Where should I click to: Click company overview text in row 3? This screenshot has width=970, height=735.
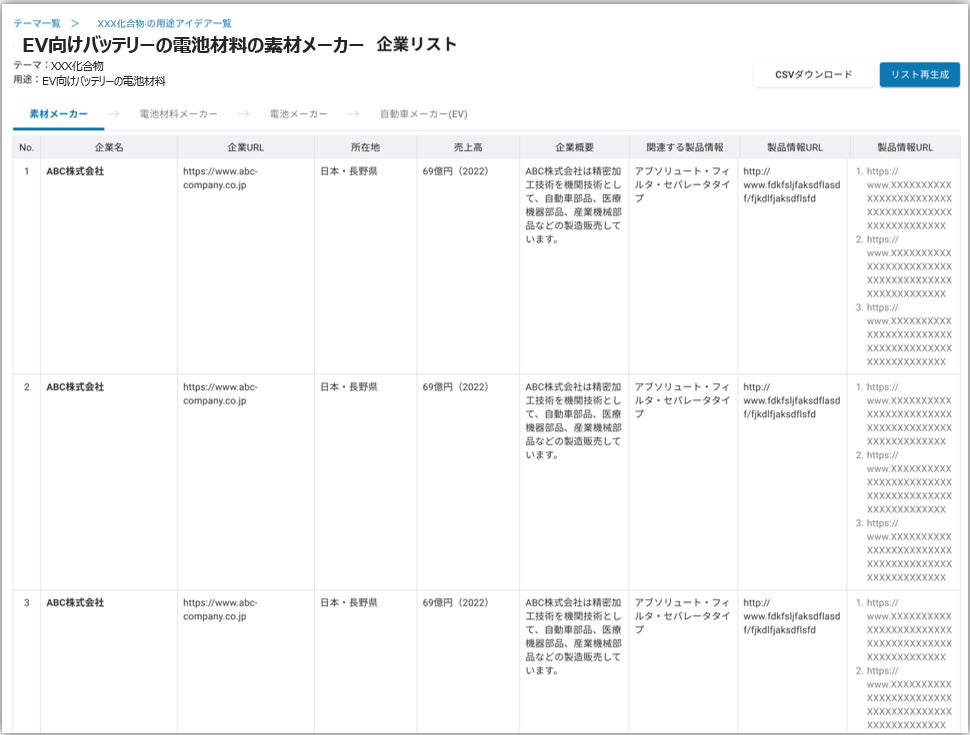(573, 637)
